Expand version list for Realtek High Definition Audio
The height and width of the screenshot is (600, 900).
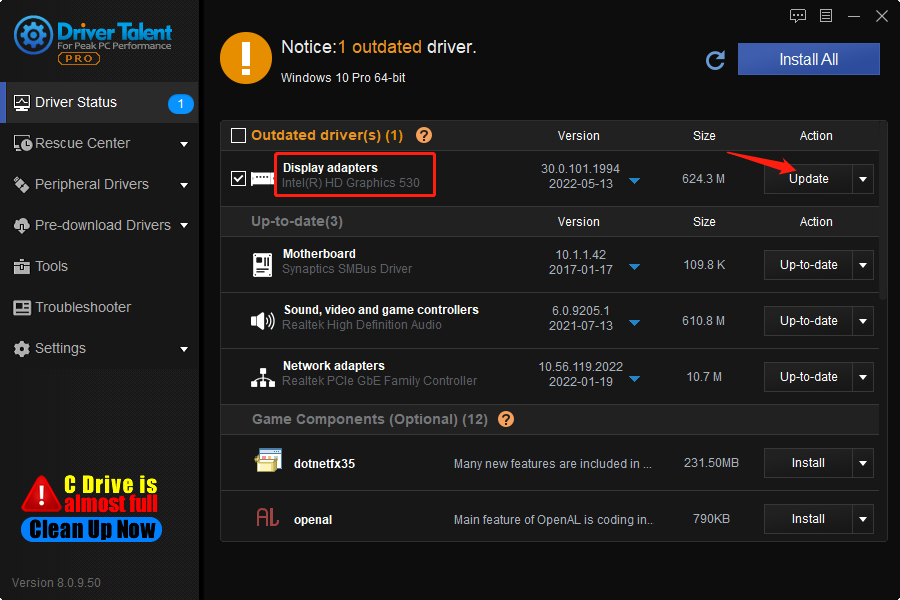pyautogui.click(x=634, y=323)
